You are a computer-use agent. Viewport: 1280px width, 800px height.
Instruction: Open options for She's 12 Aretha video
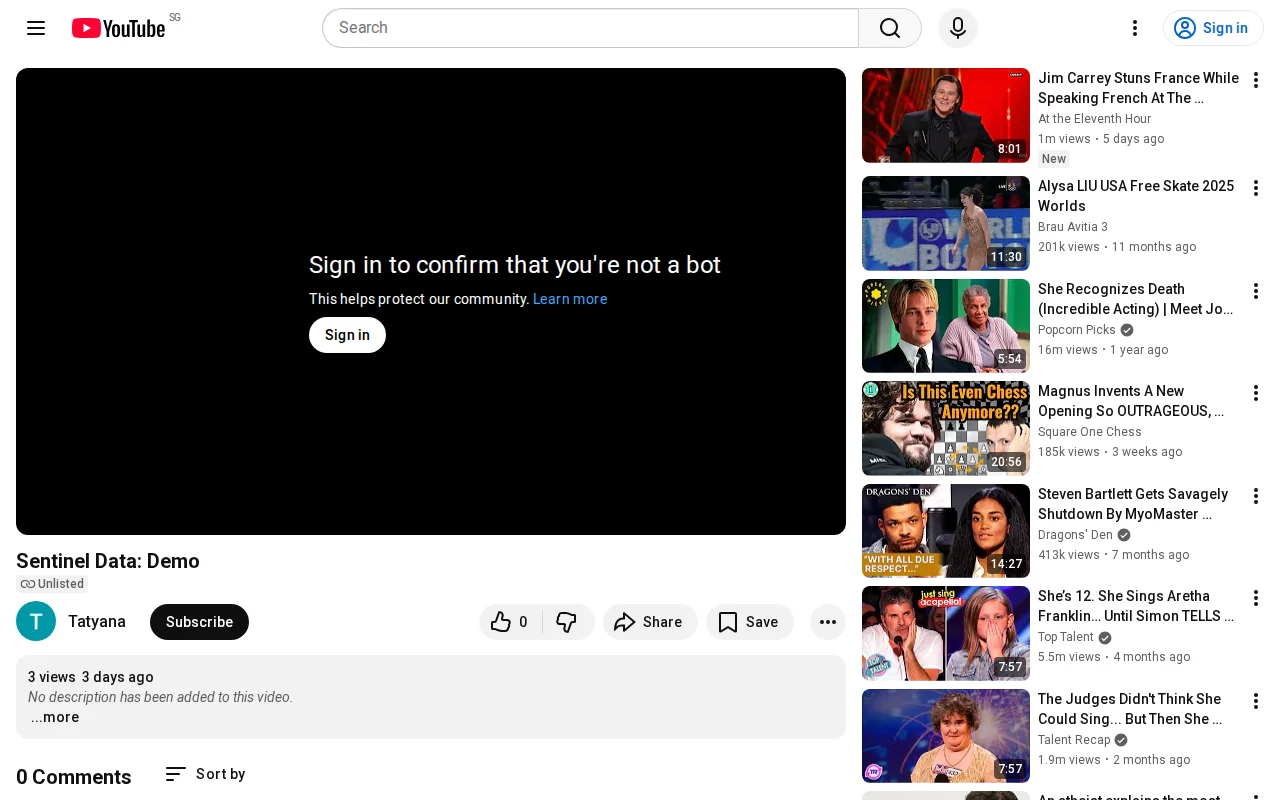tap(1256, 598)
